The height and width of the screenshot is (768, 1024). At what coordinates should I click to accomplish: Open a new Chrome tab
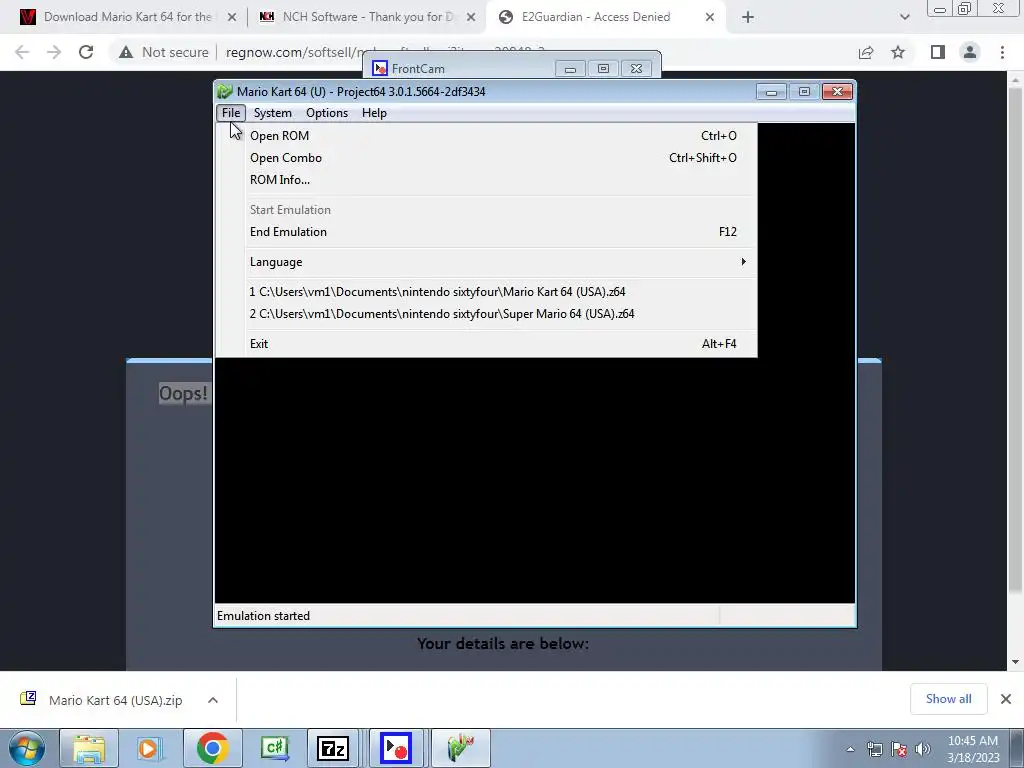[748, 18]
